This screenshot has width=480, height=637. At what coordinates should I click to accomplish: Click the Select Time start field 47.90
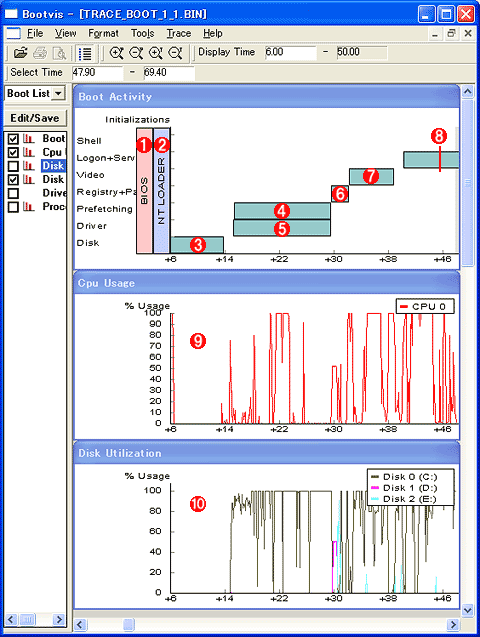97,73
